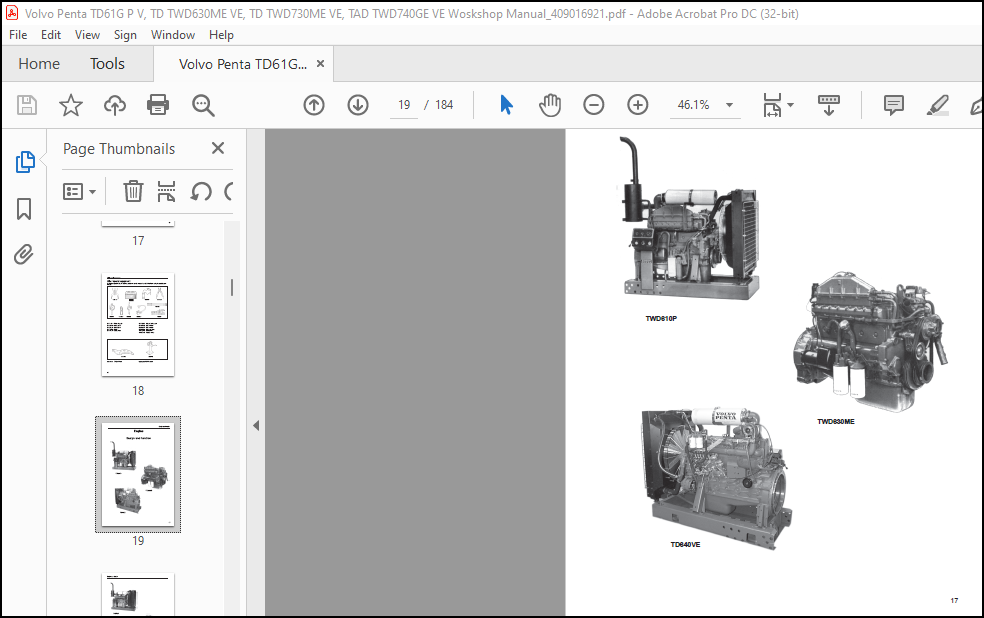Screen dimensions: 984x618
Task: Open the Sign menu
Action: click(x=125, y=35)
